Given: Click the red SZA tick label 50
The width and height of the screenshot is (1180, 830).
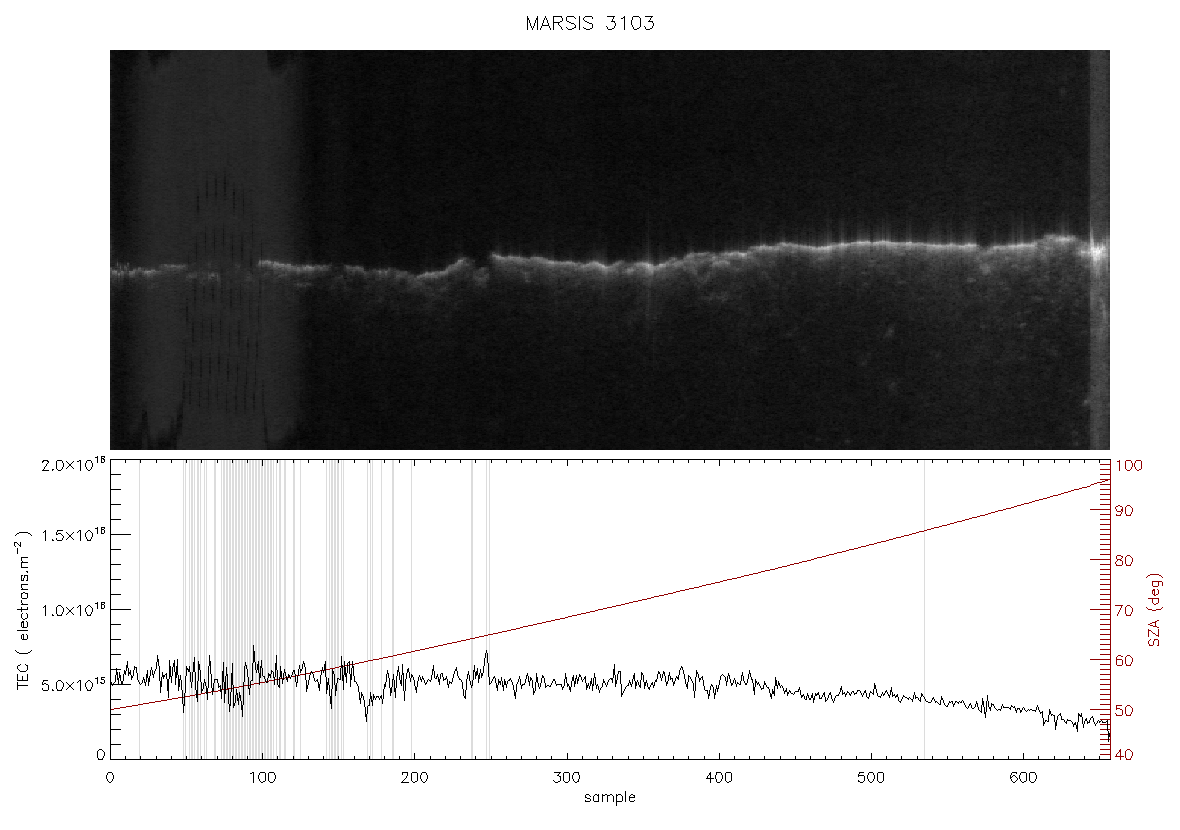Looking at the screenshot, I should (1124, 710).
